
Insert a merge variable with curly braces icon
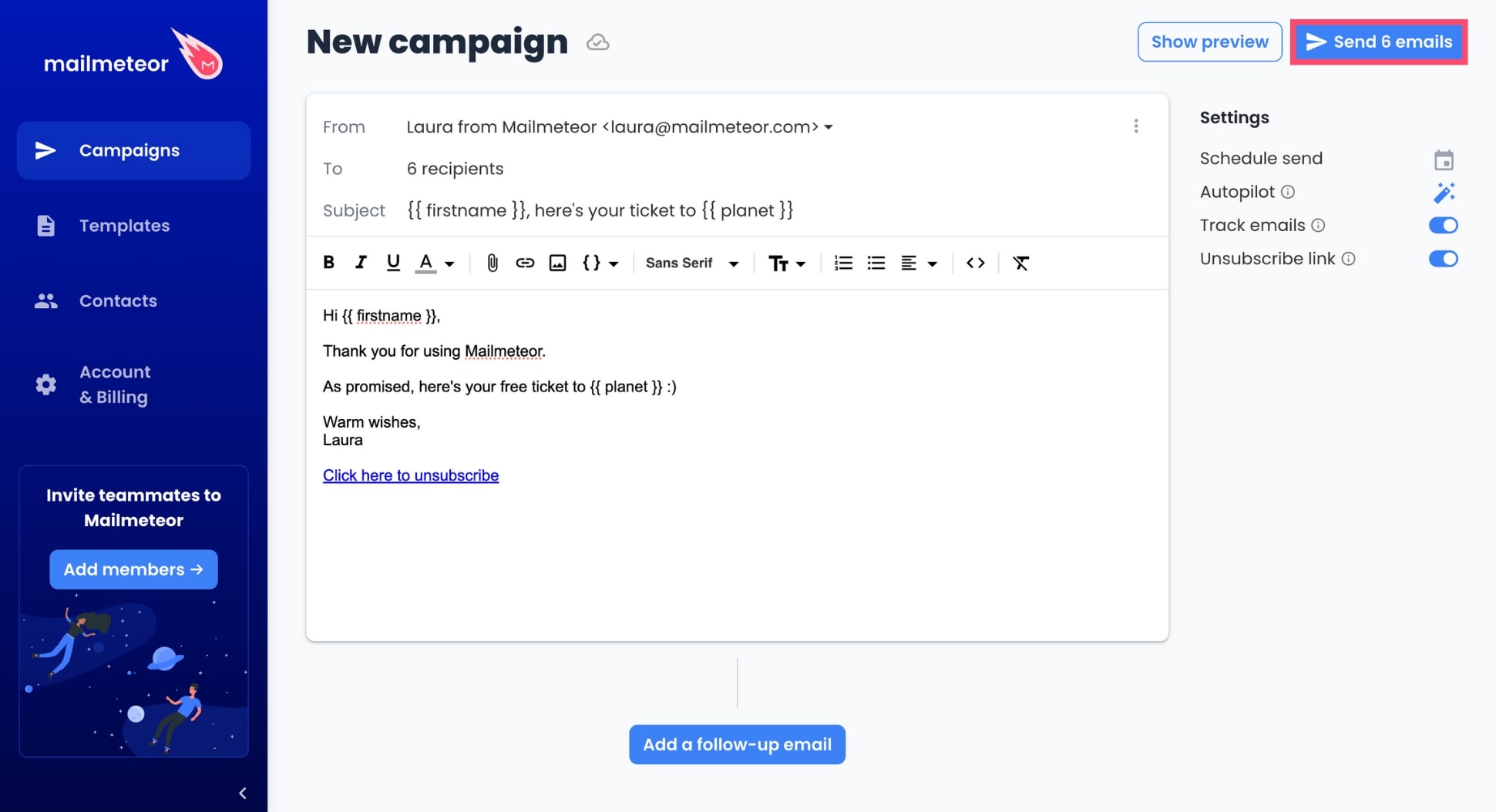pyautogui.click(x=591, y=263)
